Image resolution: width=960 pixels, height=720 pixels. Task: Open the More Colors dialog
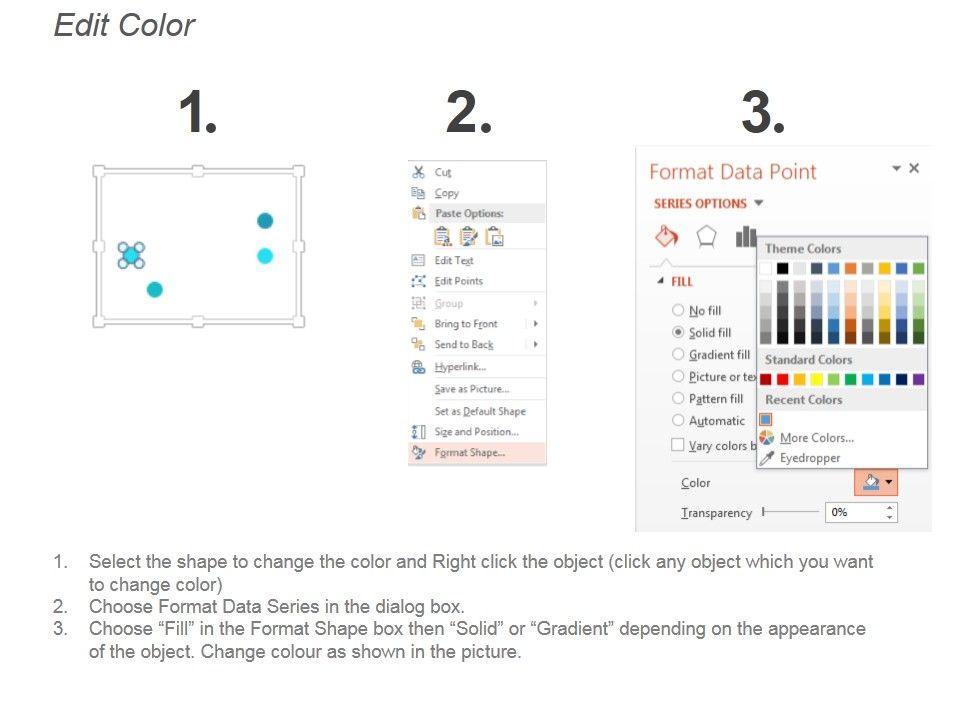pos(816,438)
